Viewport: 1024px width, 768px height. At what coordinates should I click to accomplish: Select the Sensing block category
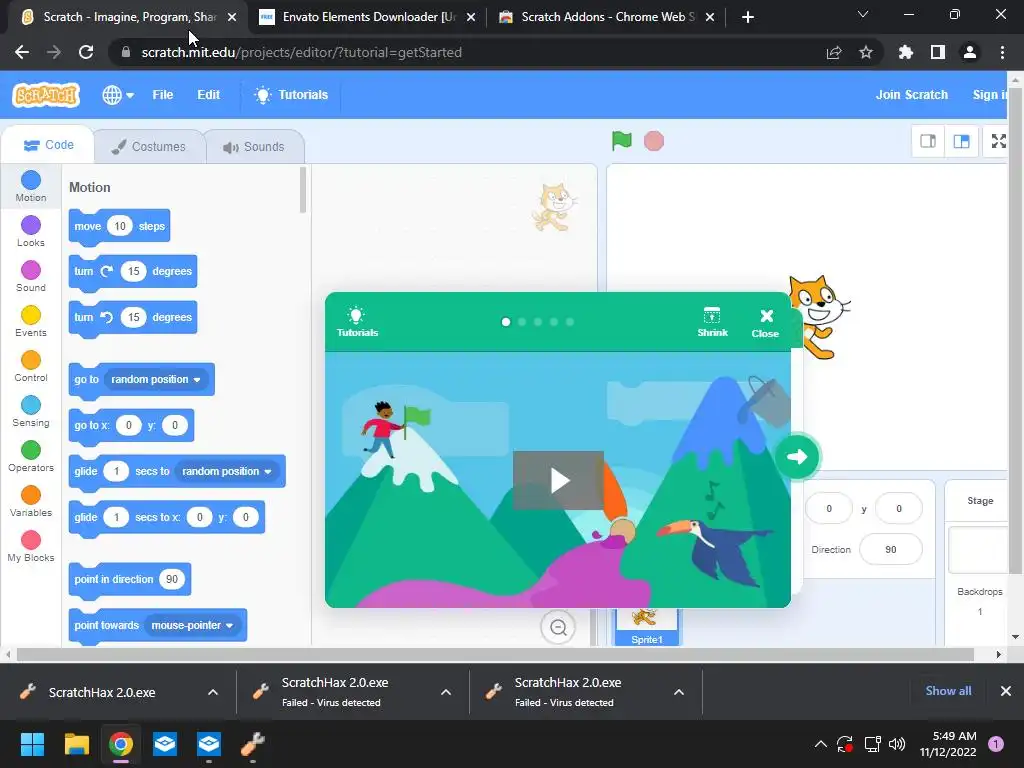pos(31,412)
